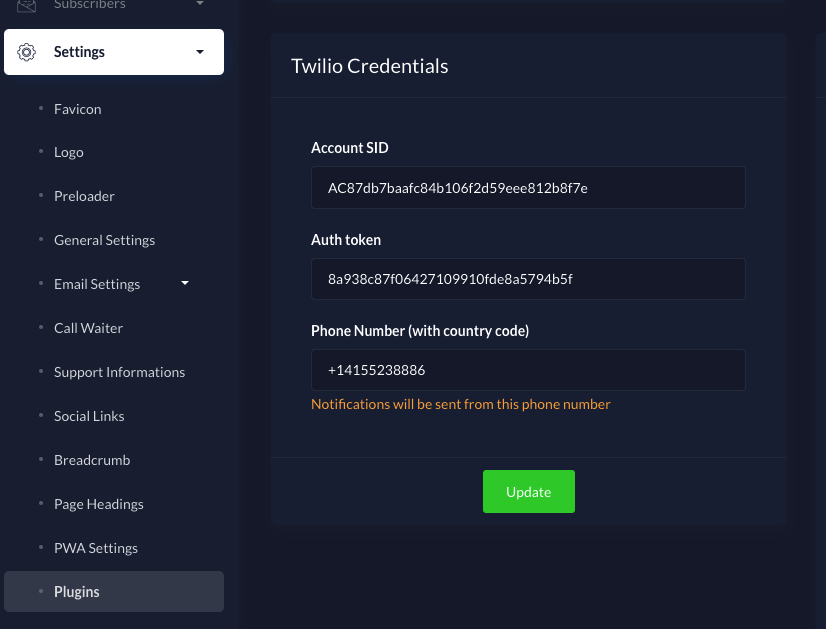Select the Plugins menu item

[x=77, y=592]
